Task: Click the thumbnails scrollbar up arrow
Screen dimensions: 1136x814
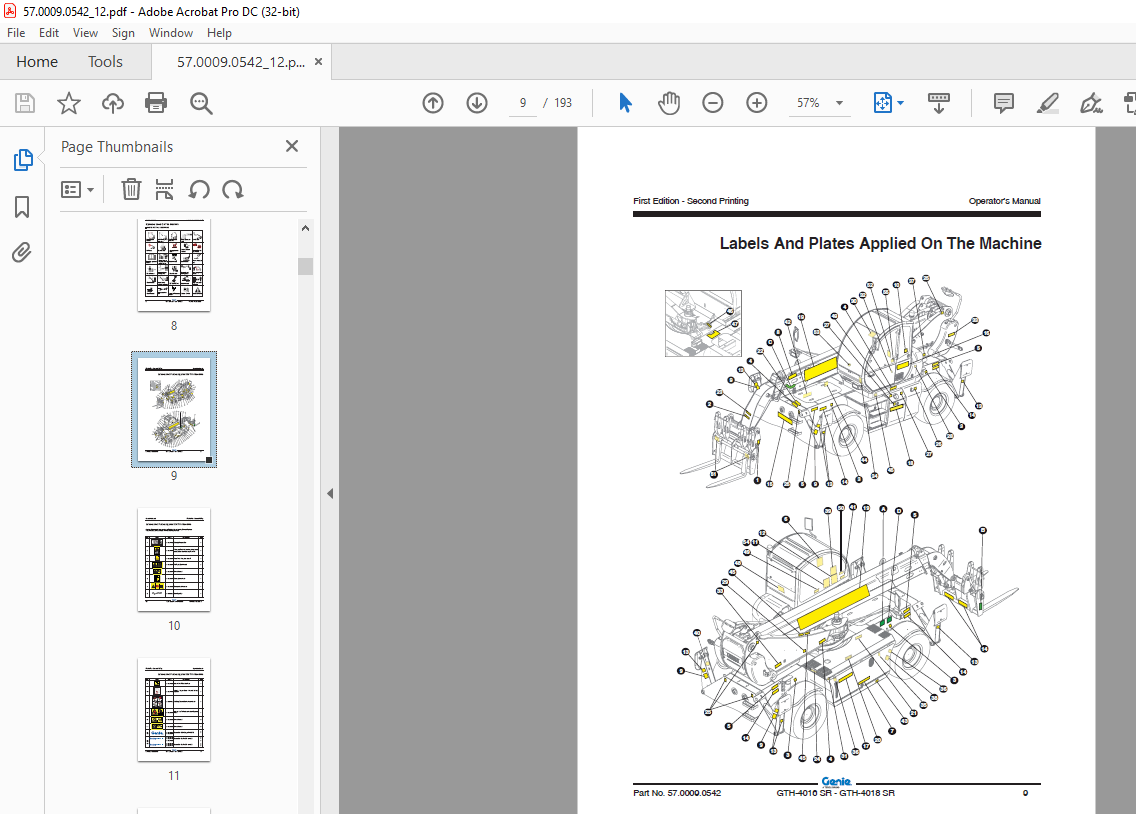Action: click(305, 228)
